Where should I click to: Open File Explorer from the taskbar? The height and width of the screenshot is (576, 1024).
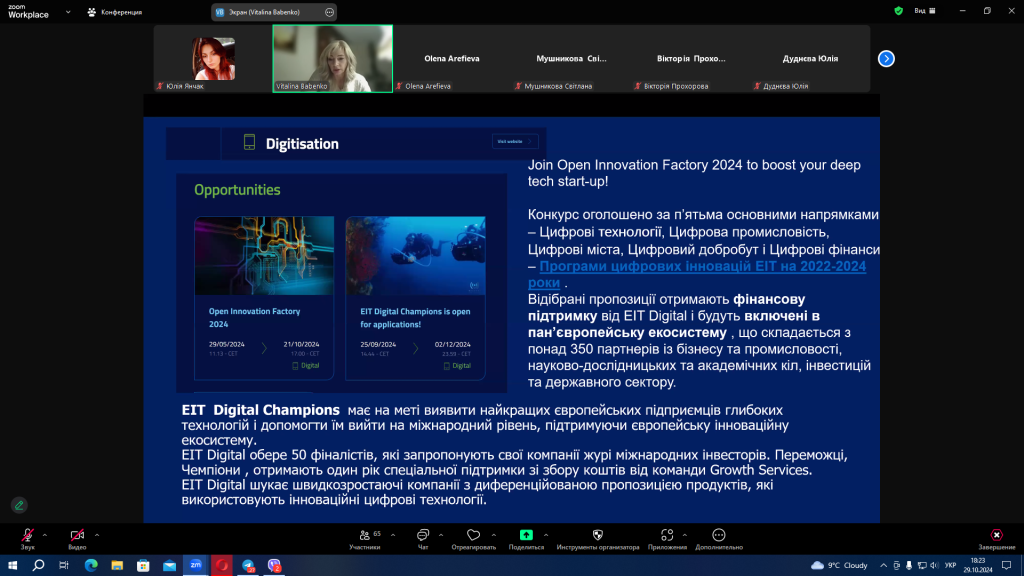click(117, 565)
